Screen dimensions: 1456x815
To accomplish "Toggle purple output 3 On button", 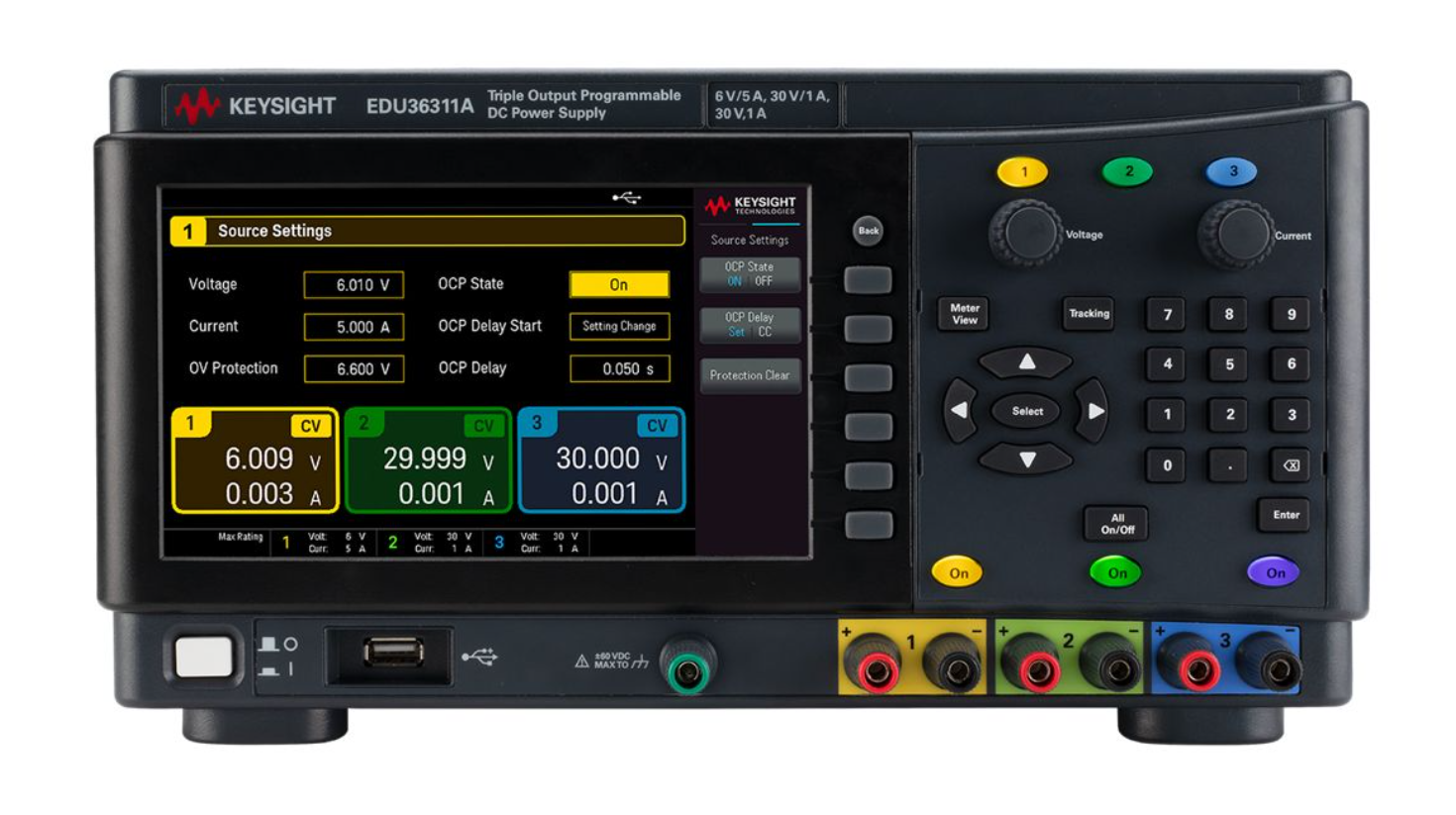I will point(1274,572).
